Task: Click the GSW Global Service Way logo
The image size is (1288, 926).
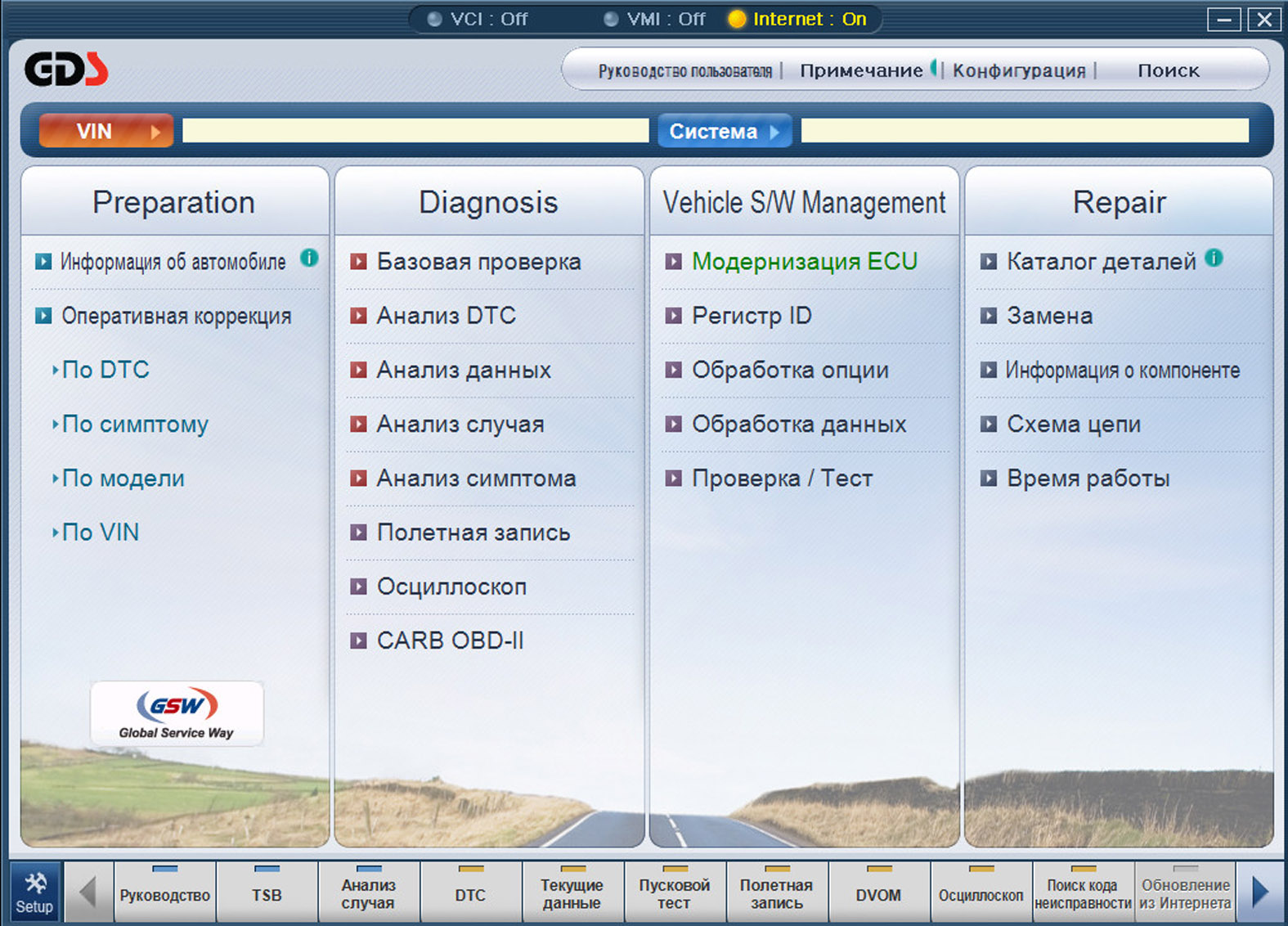Action: (177, 713)
